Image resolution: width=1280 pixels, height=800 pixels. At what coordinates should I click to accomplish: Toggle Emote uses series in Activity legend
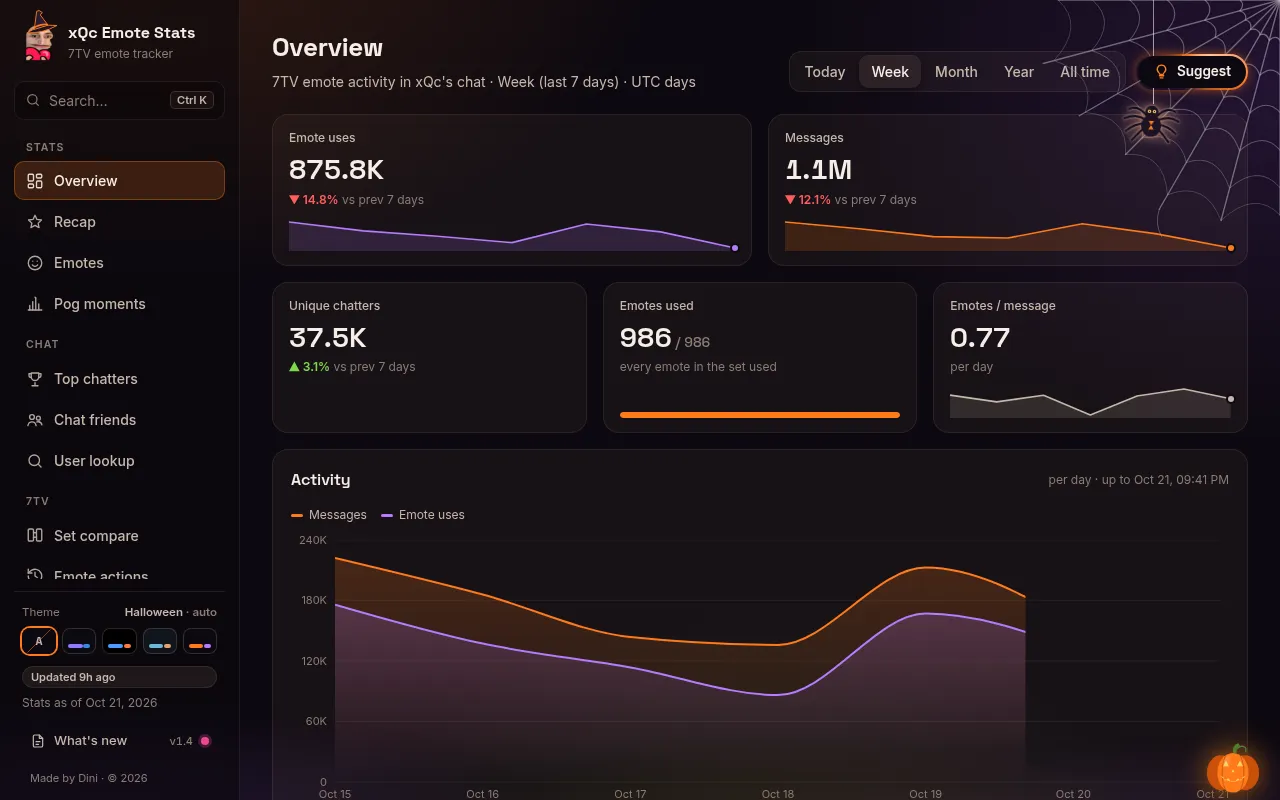coord(423,515)
